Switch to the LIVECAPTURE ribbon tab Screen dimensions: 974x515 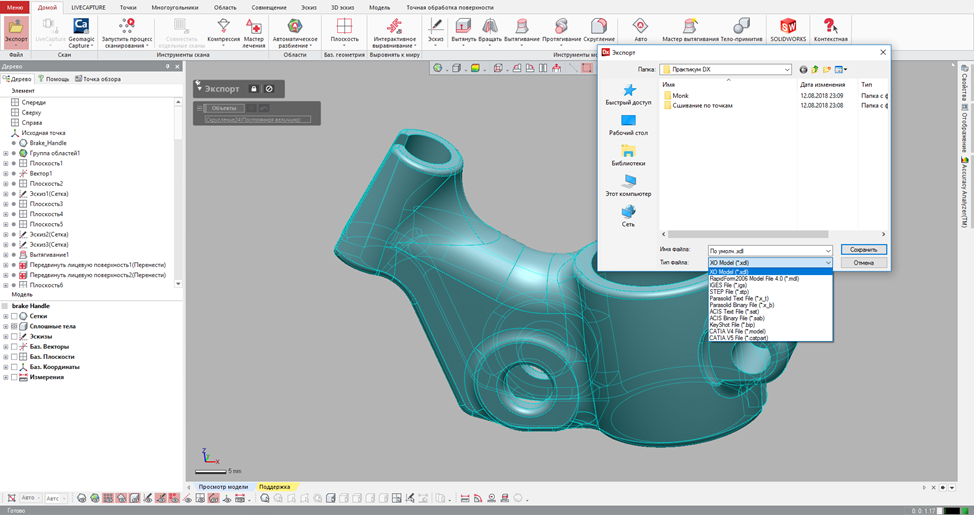88,7
